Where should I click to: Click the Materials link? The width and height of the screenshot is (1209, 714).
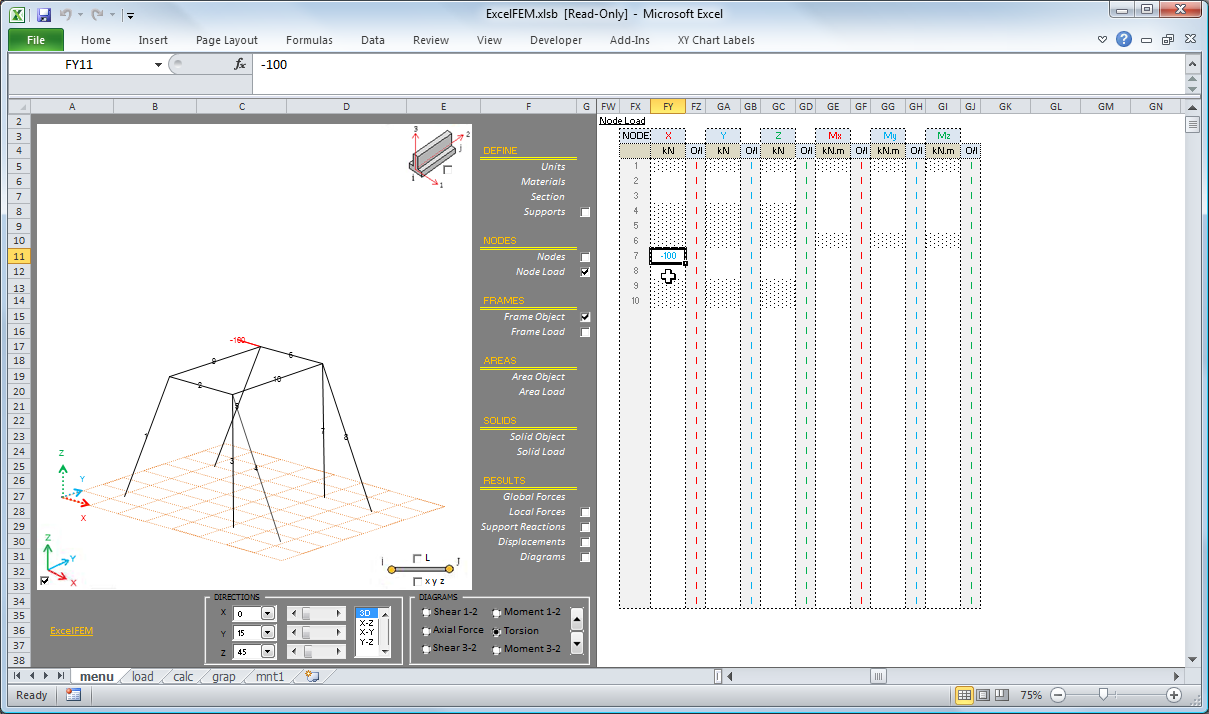[543, 182]
